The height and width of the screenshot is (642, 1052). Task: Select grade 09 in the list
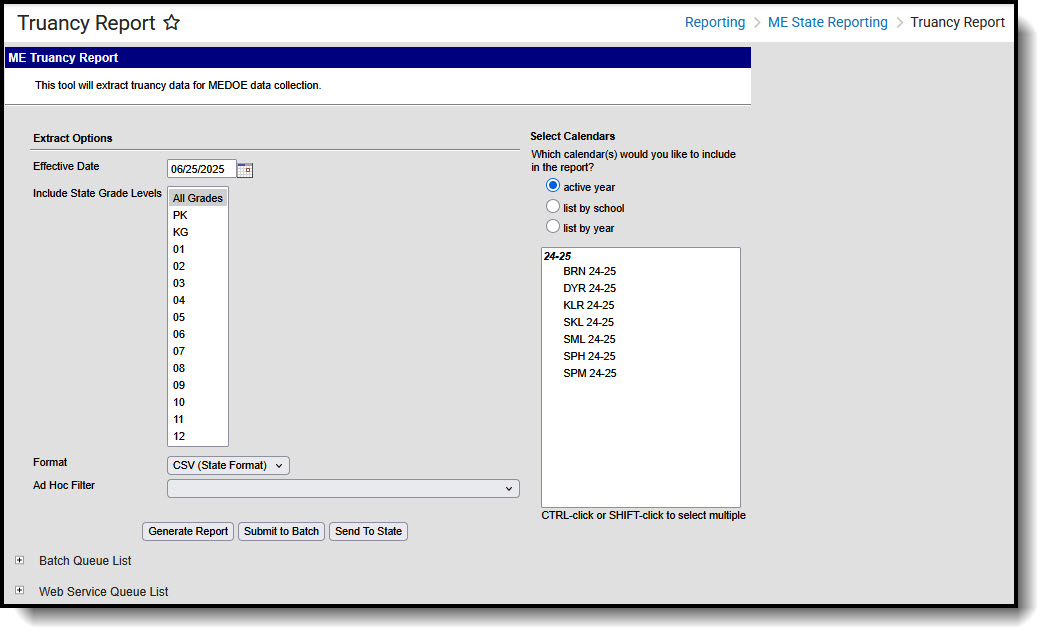[x=198, y=385]
